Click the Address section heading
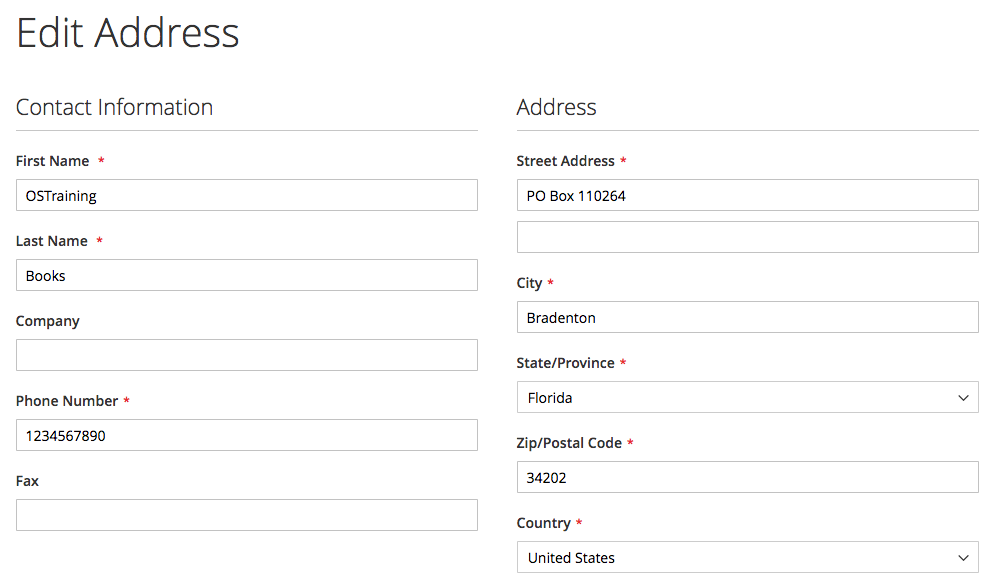The image size is (995, 586). pyautogui.click(x=556, y=107)
